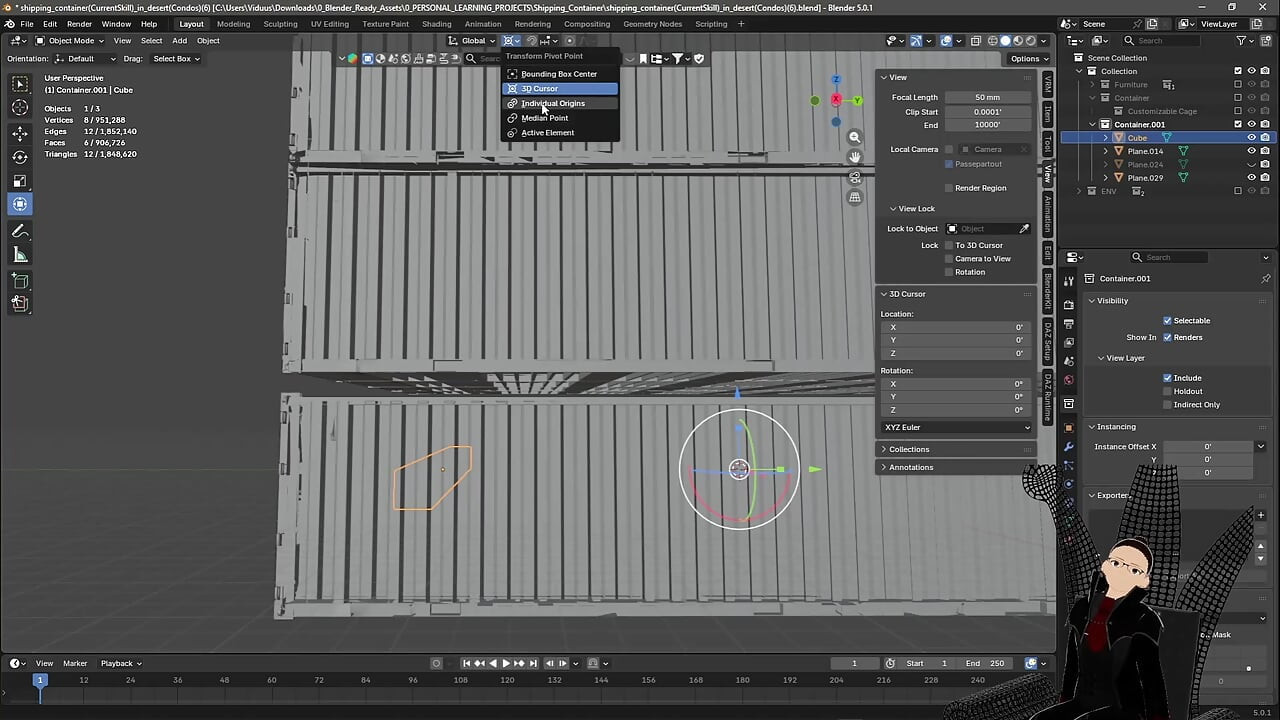Enable Lock To 3D Cursor checkbox
Viewport: 1280px width, 720px height.
pos(949,245)
